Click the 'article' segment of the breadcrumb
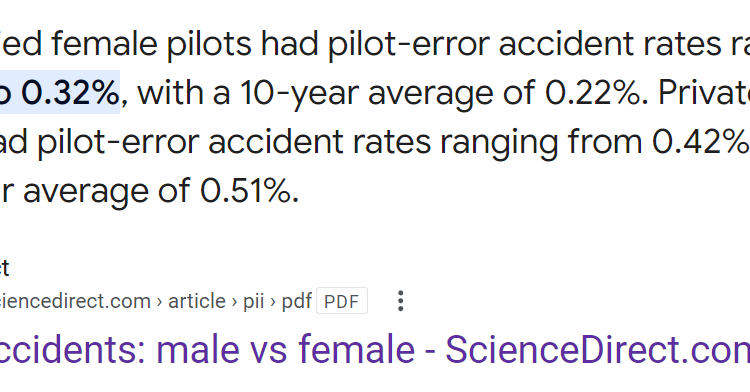 197,301
